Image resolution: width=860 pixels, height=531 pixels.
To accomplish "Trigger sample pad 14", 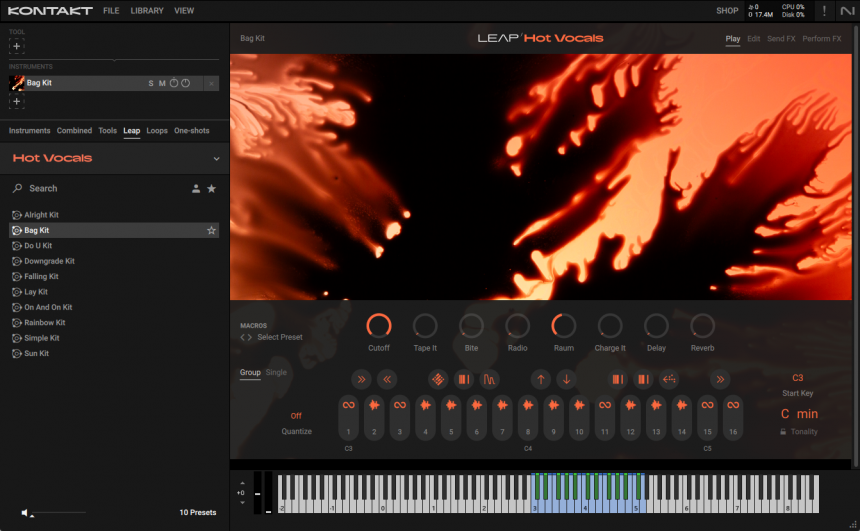I will tap(682, 417).
